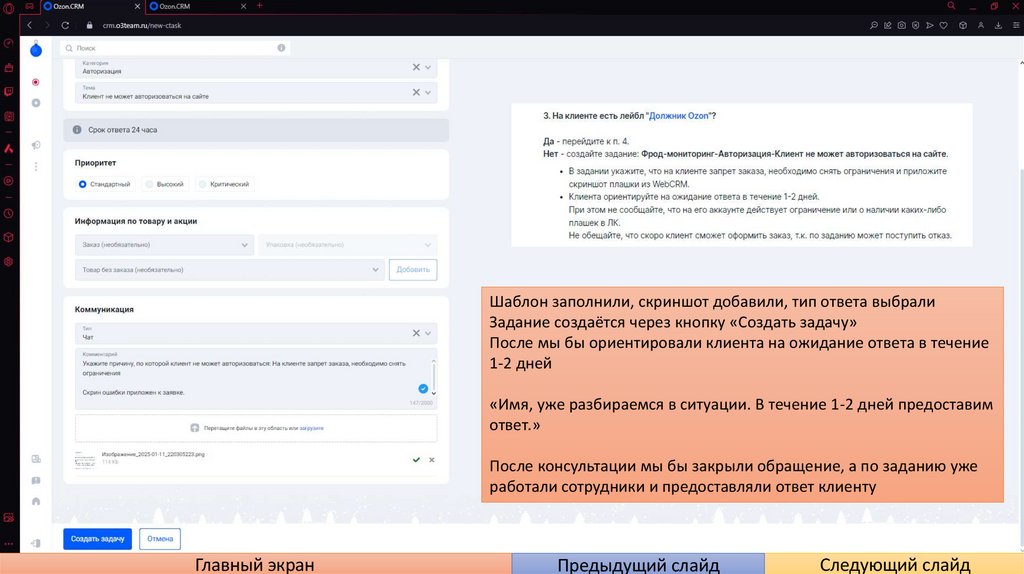Screen dimensions: 1024x574
Task: Expand the Тип communication dropdown arrow
Action: pyautogui.click(x=428, y=333)
